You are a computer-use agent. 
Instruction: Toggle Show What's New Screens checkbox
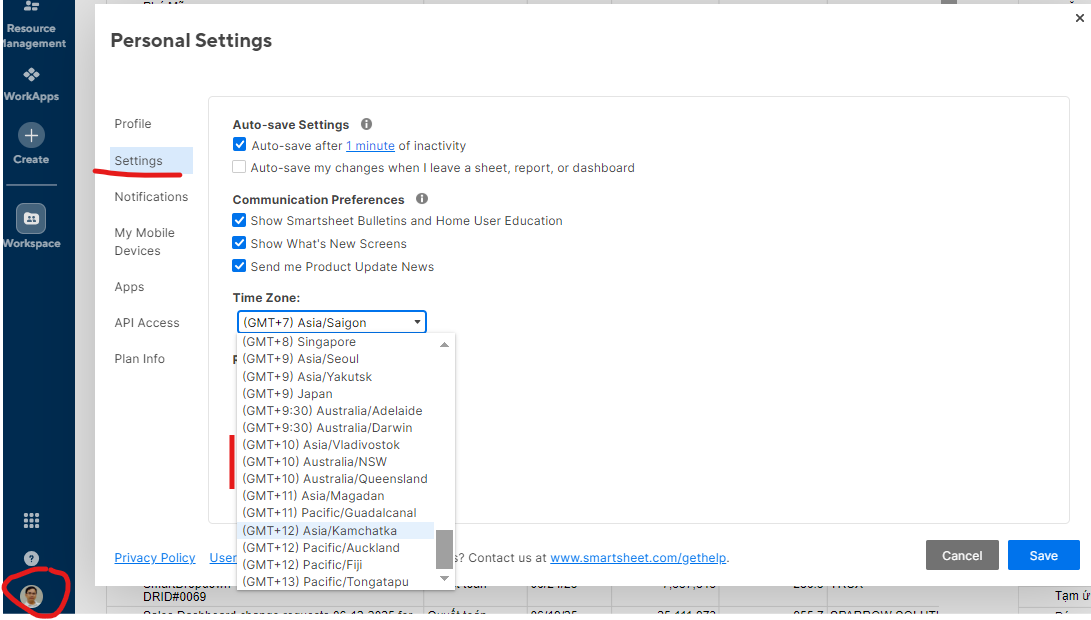click(x=239, y=243)
